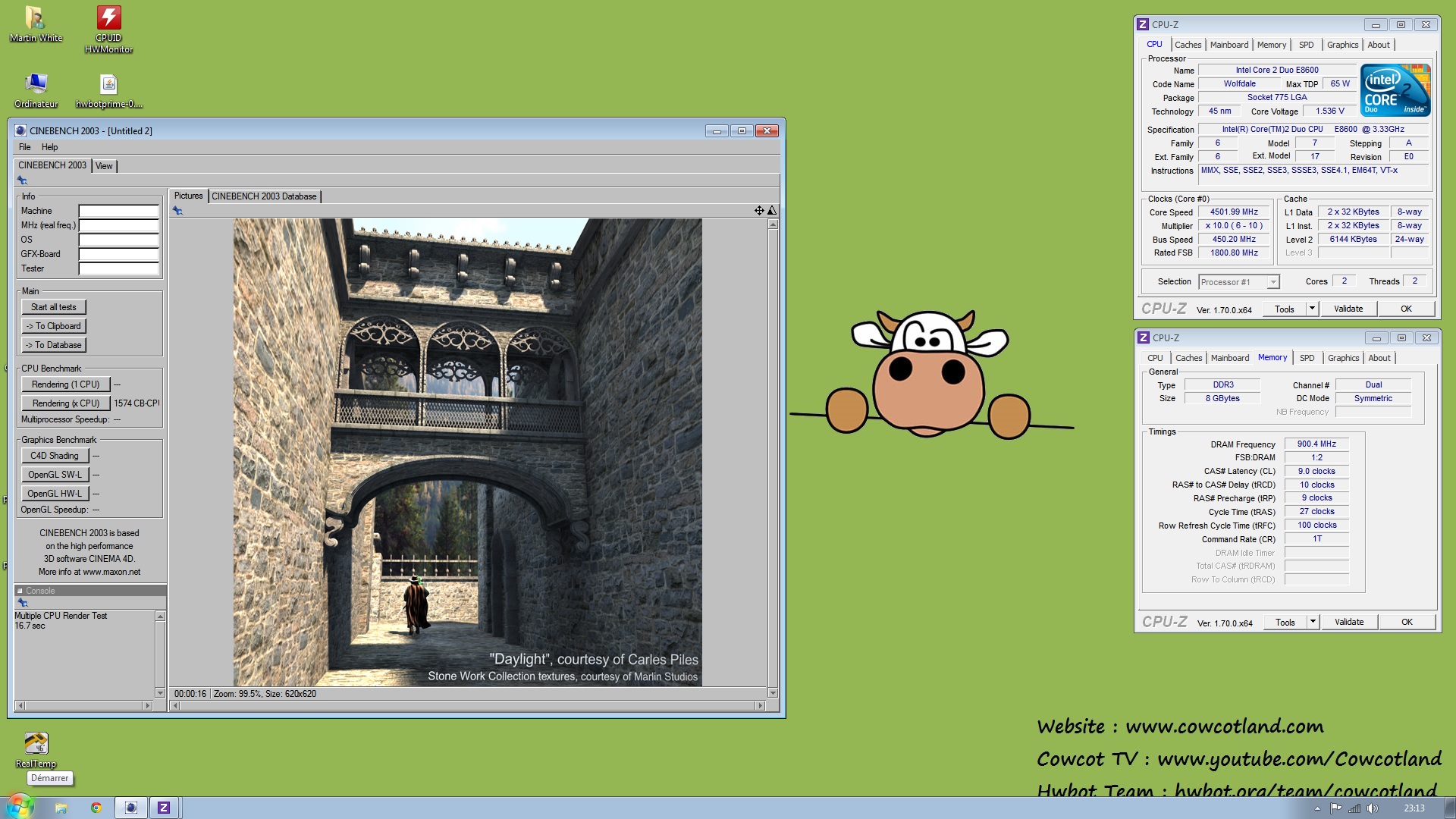Click the picture panel's scroll-down arrow

click(773, 692)
